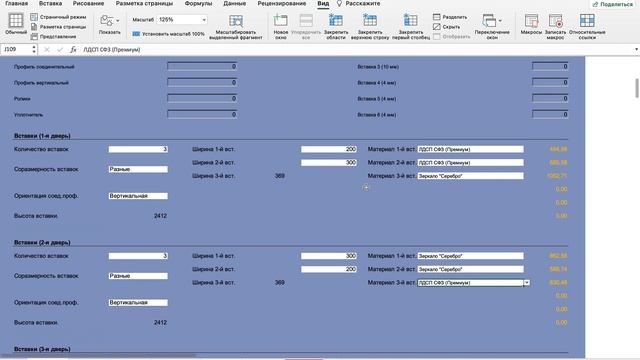Select 2-я дверь Ширина 1-й вст. value 300
Screen dimensions: 640x360
point(329,256)
